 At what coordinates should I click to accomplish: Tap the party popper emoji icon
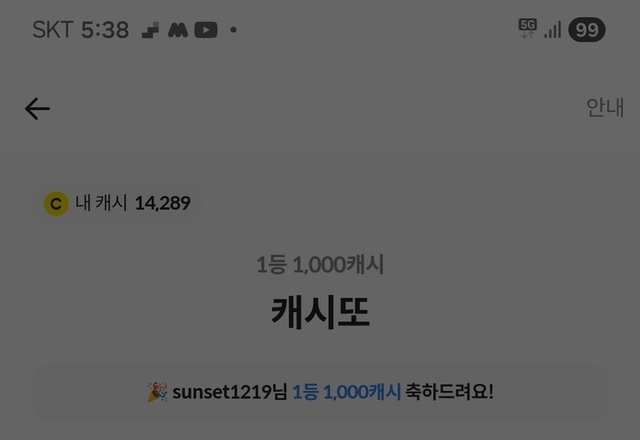point(157,392)
